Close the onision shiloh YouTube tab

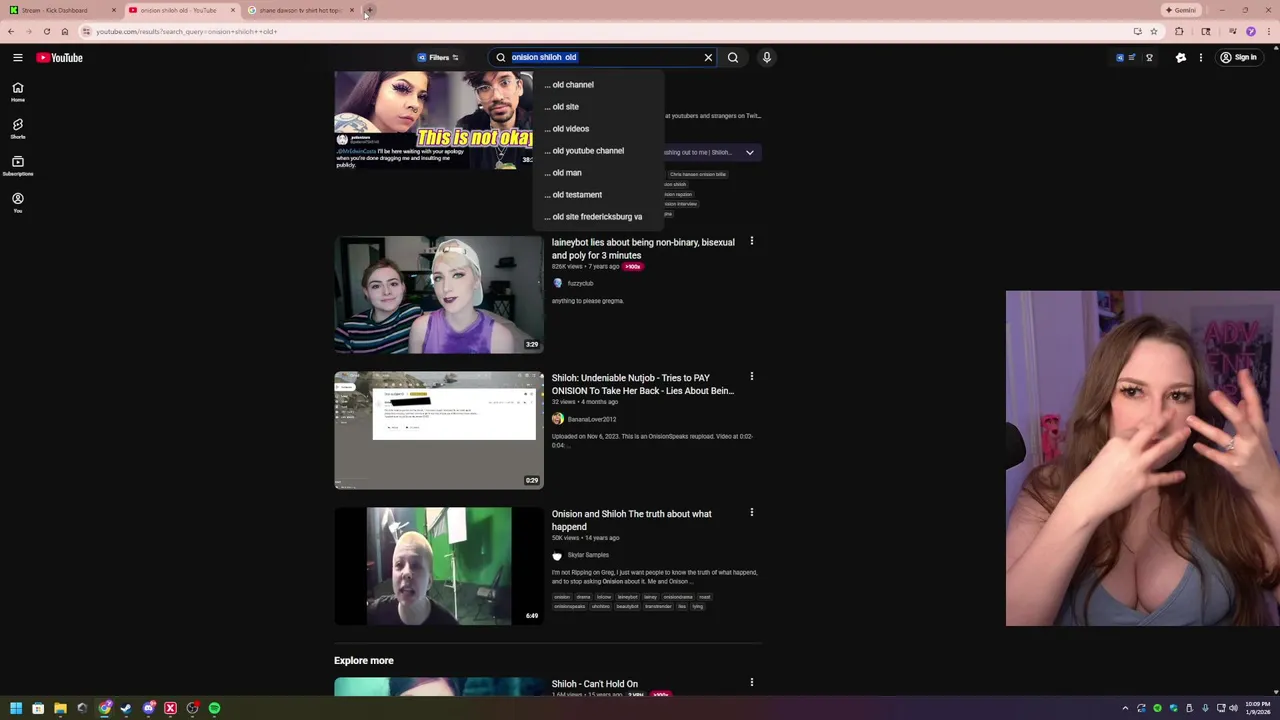click(232, 10)
